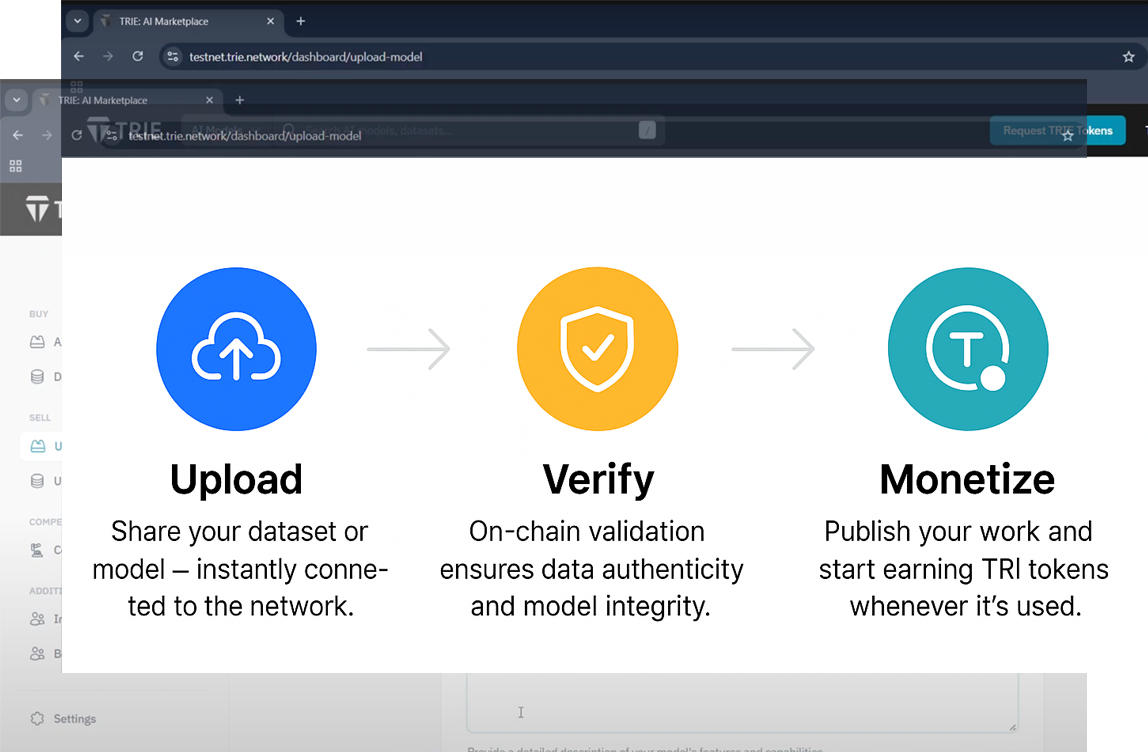This screenshot has height=752, width=1148.
Task: Open site information icon in topmost address bar
Action: (x=173, y=57)
